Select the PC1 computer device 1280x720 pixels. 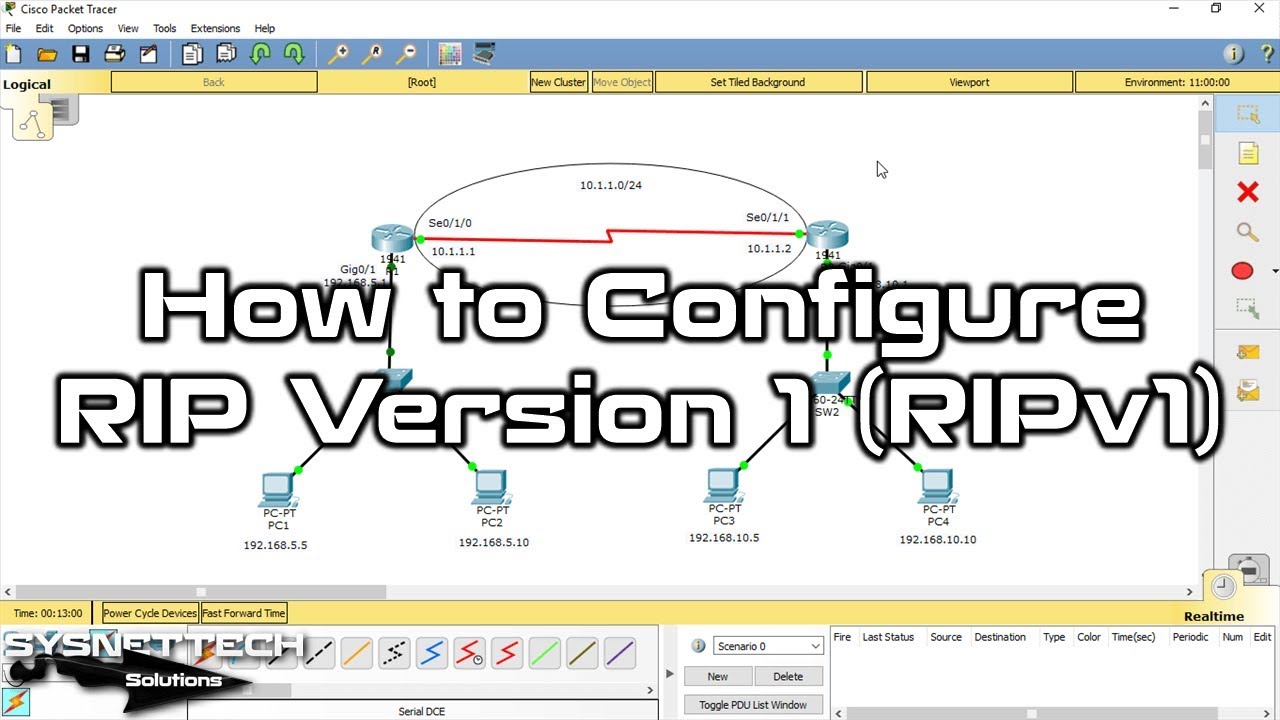tap(276, 491)
